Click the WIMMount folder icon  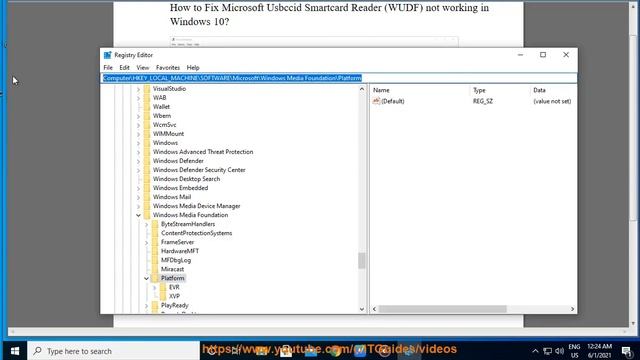point(147,133)
